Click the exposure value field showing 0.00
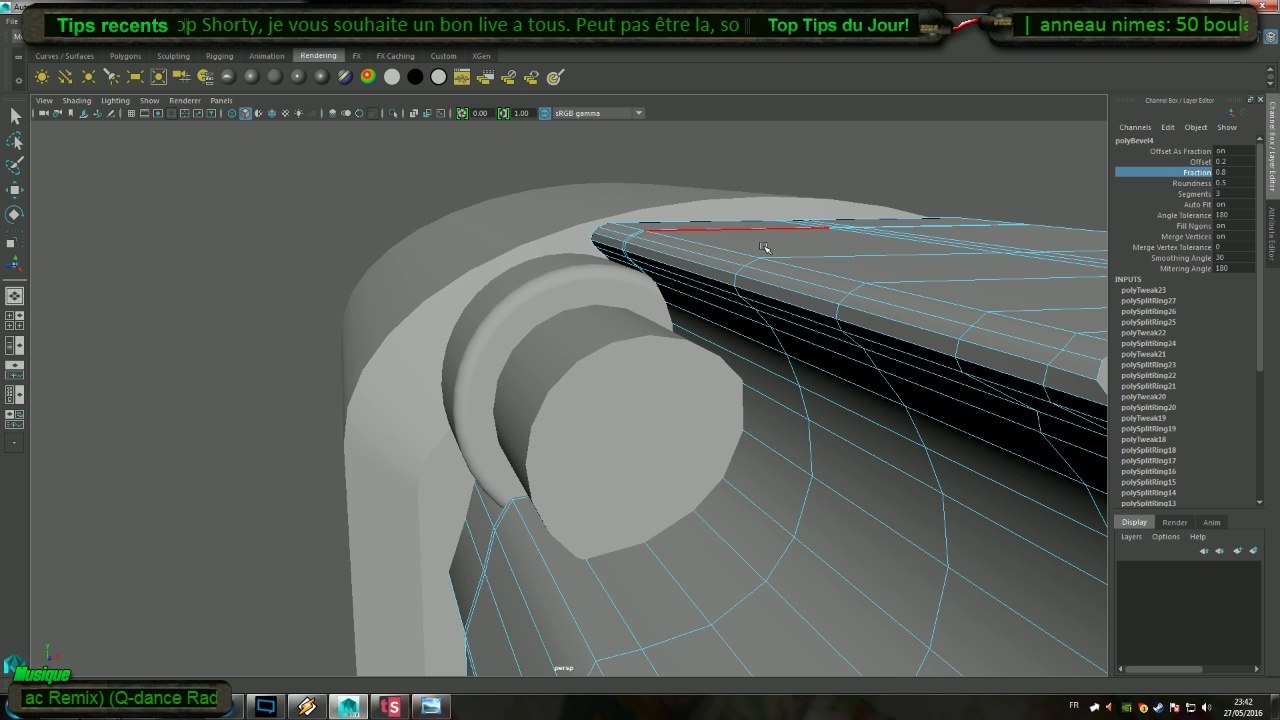Viewport: 1280px width, 720px height. [x=480, y=114]
